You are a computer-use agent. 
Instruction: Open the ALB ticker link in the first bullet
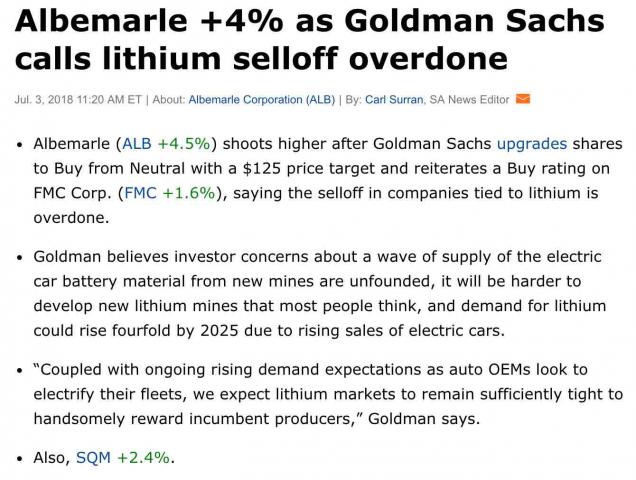(136, 144)
